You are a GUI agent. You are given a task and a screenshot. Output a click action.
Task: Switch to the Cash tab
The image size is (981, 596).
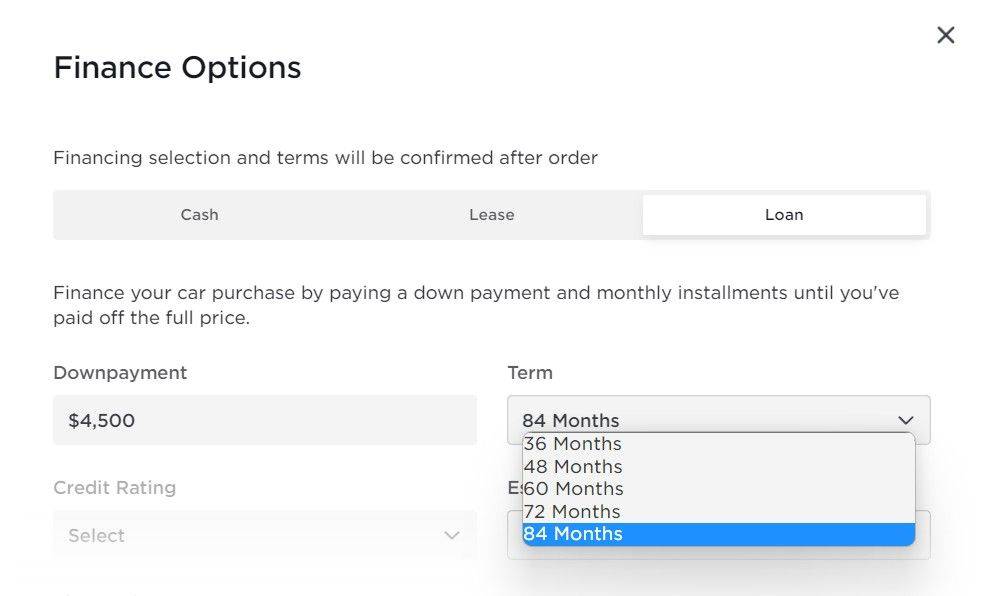[x=199, y=215]
